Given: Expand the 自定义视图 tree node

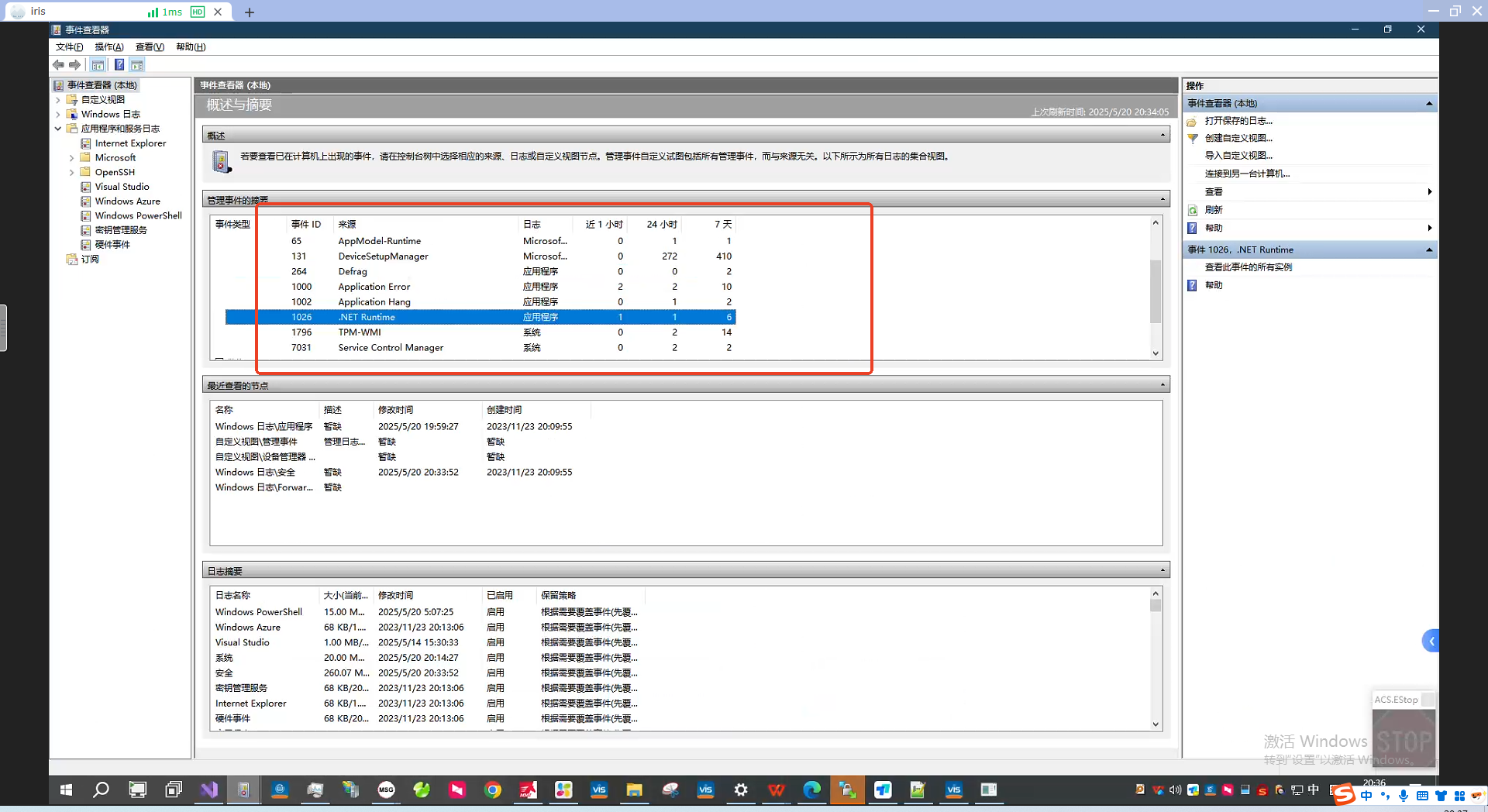Looking at the screenshot, I should (58, 100).
